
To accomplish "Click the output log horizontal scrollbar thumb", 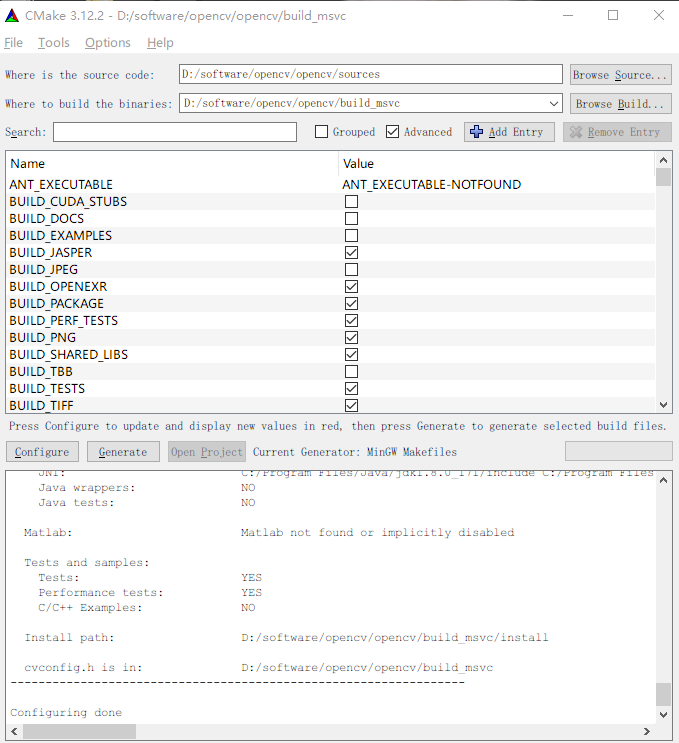I will (79, 732).
